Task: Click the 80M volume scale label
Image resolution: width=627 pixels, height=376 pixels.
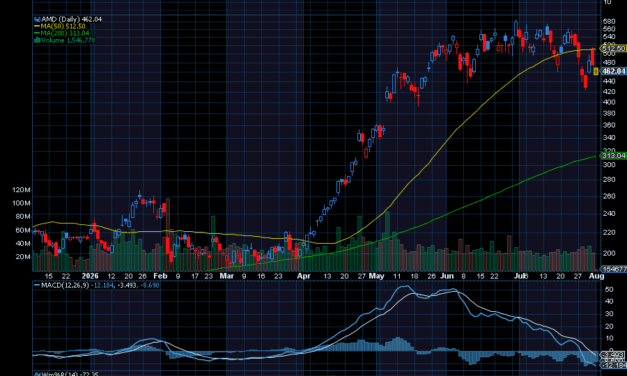Action: [22, 216]
